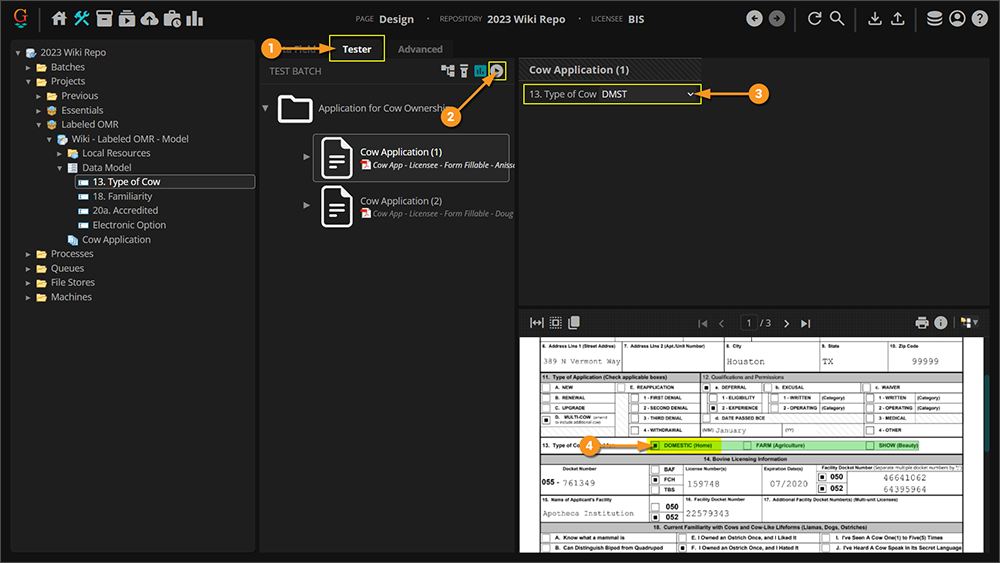Click the info icon in document viewer
The width and height of the screenshot is (1000, 563).
tap(941, 323)
